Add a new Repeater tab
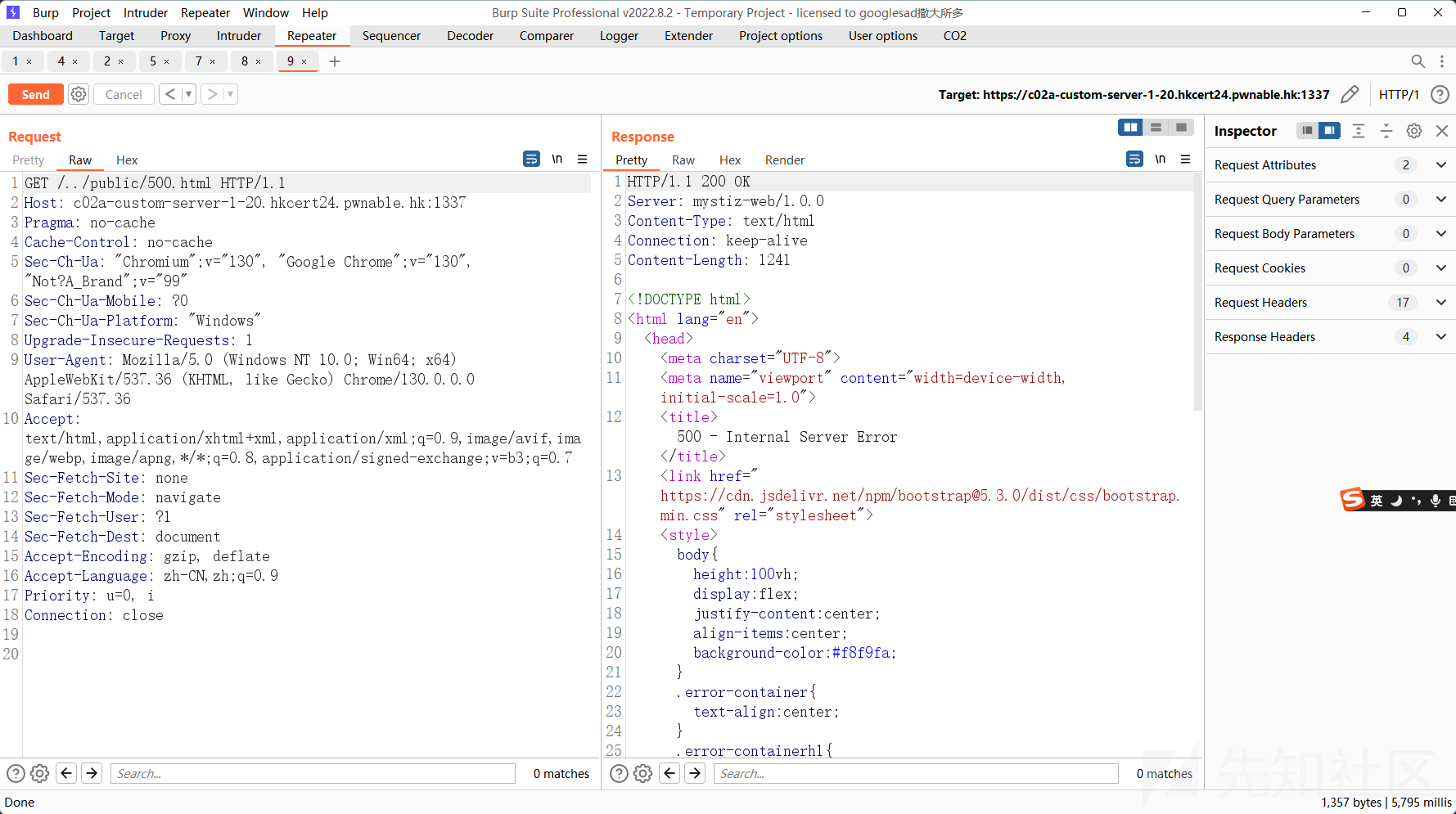1456x814 pixels. coord(335,61)
